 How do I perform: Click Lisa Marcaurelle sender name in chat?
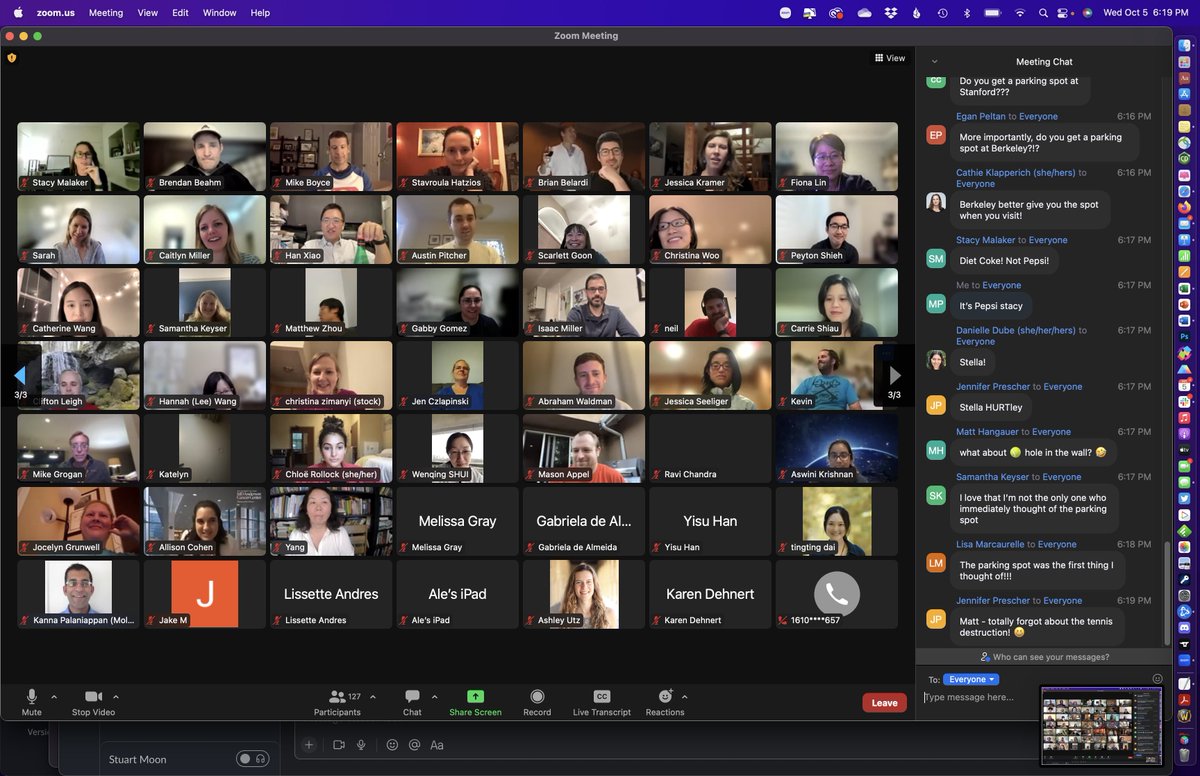[990, 545]
